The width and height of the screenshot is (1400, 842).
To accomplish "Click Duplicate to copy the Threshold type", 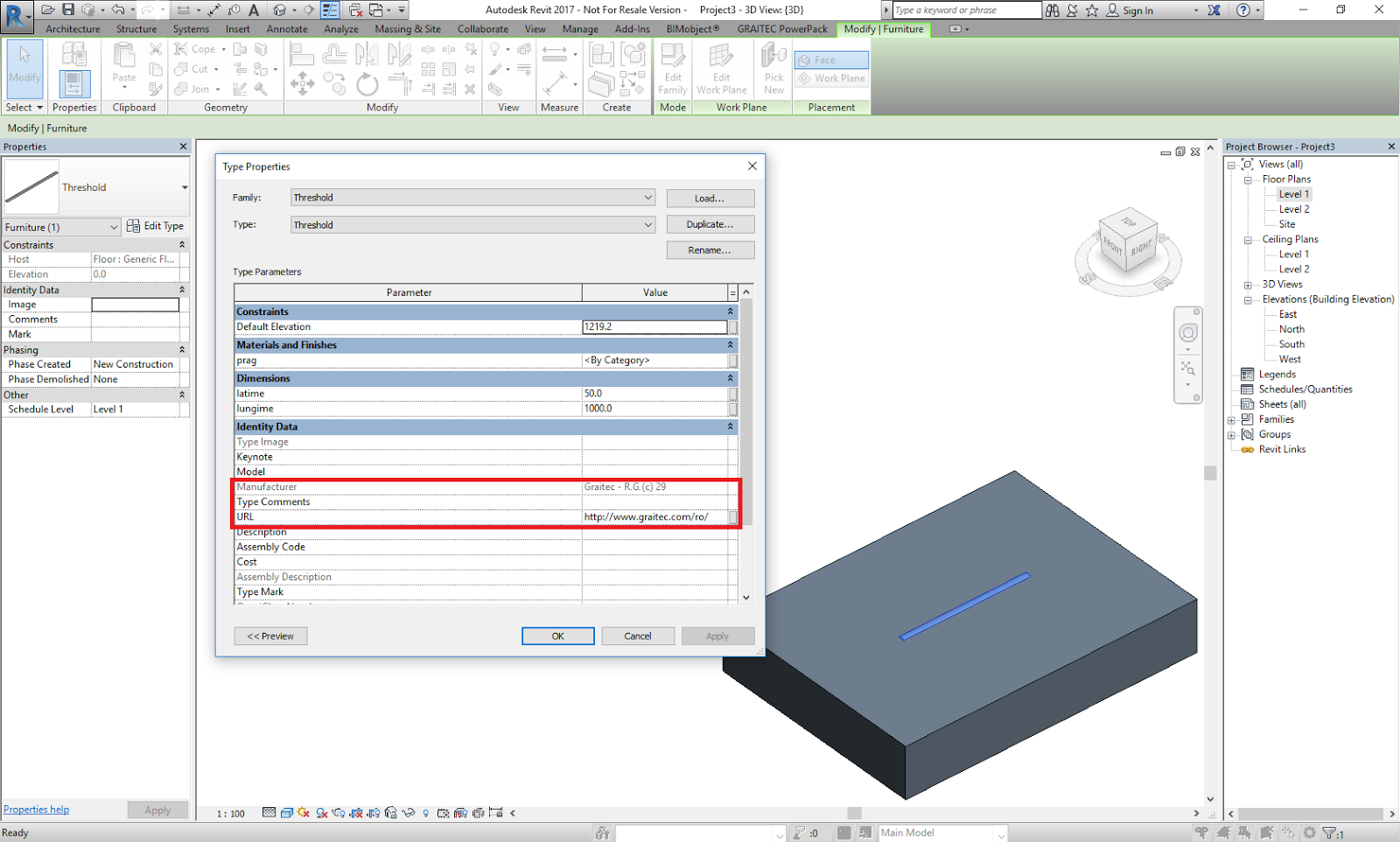I will [710, 224].
